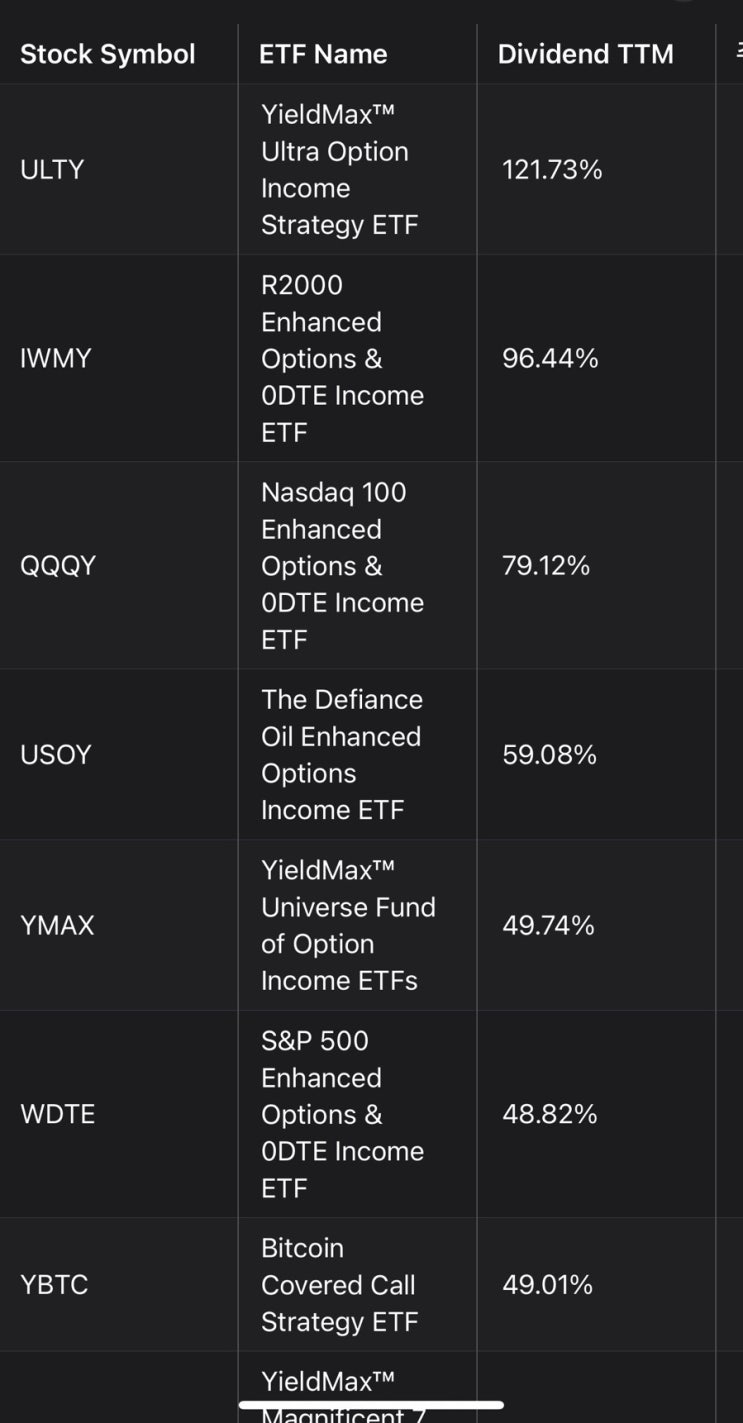Open the YMAX stock symbol
The image size is (743, 1423).
point(57,926)
